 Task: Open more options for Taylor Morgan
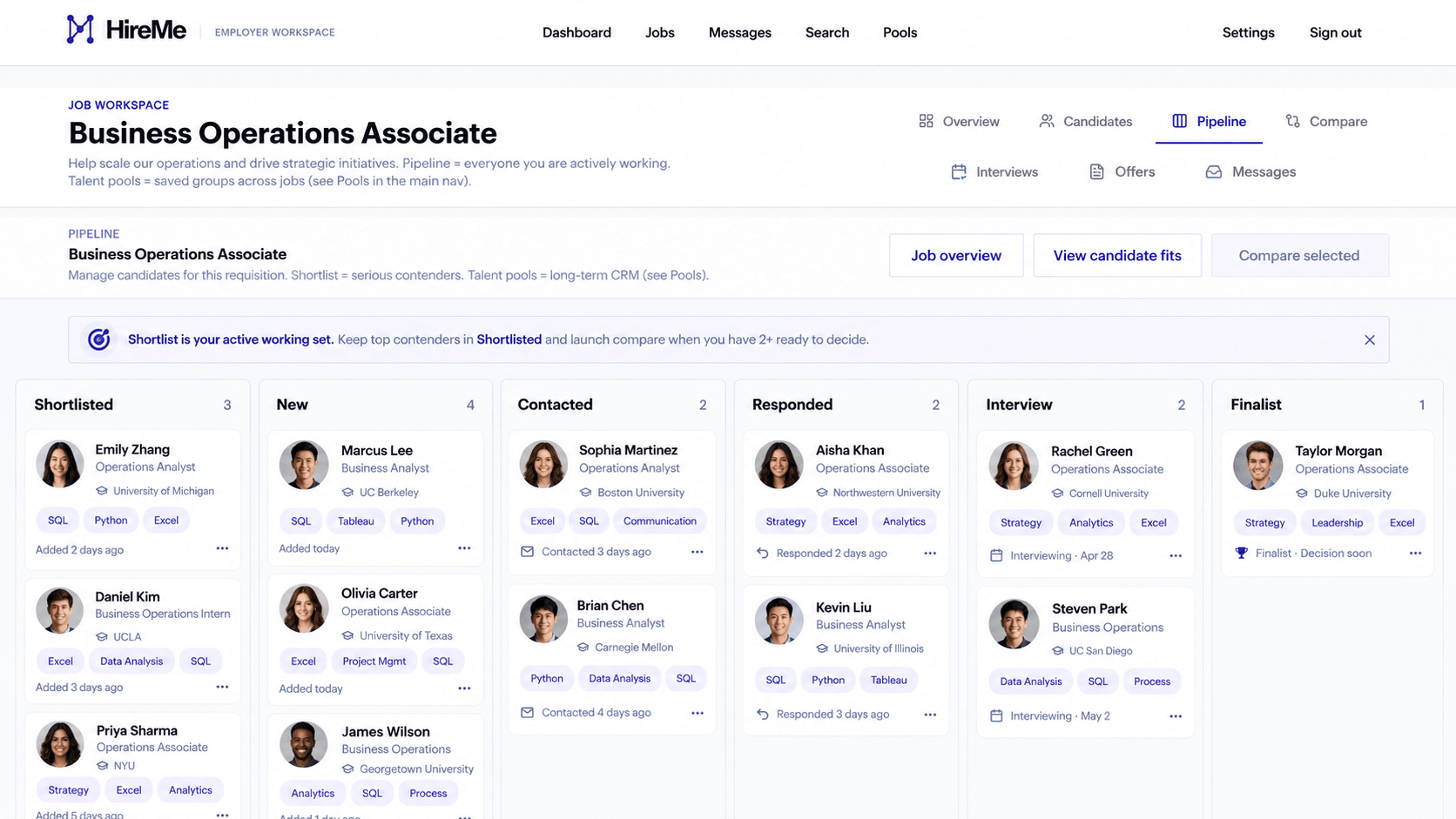click(x=1415, y=554)
